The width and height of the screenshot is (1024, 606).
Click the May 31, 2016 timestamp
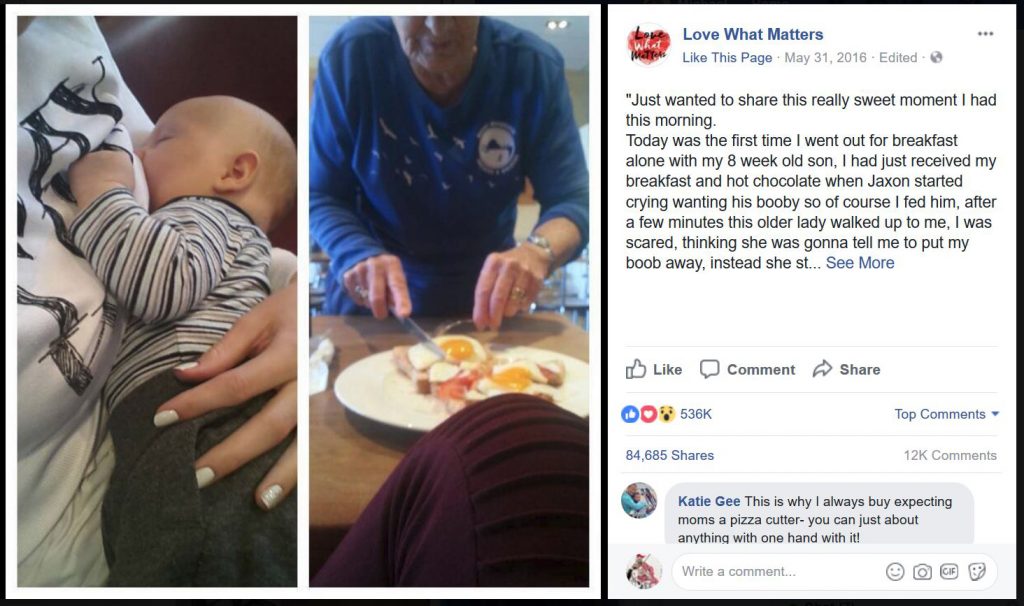click(825, 57)
